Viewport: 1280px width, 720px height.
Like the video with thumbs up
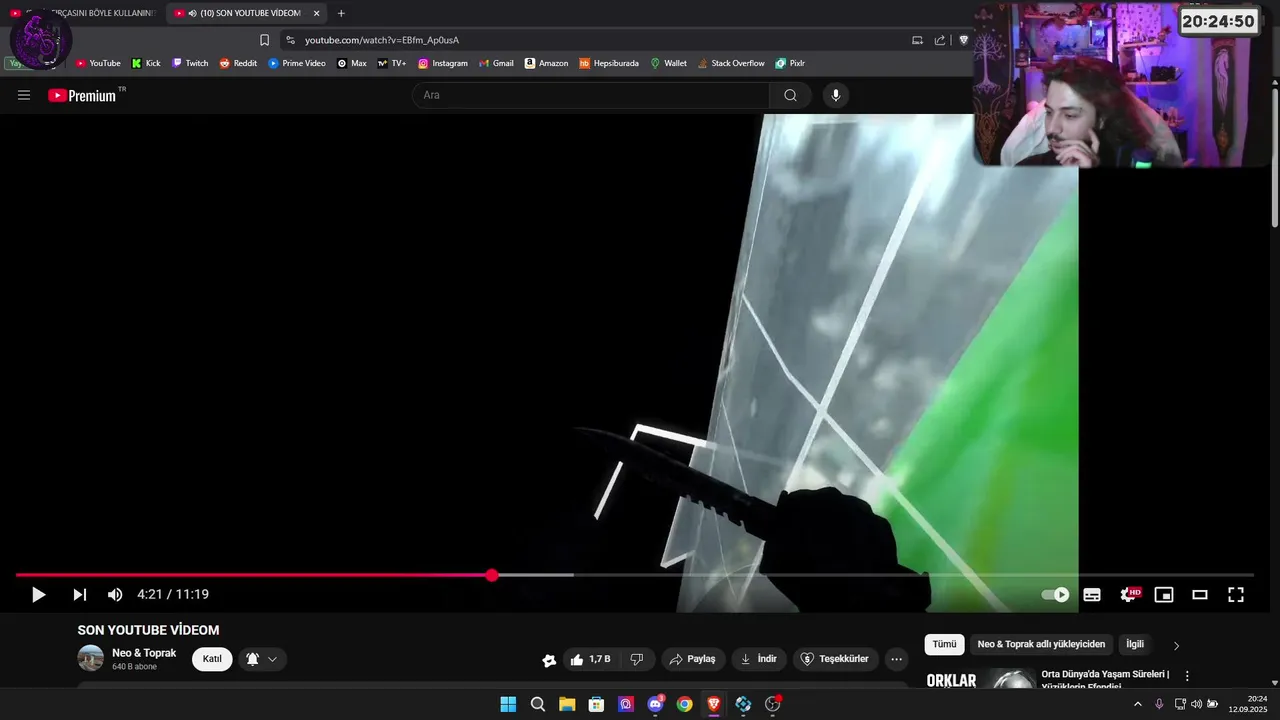[x=590, y=659]
